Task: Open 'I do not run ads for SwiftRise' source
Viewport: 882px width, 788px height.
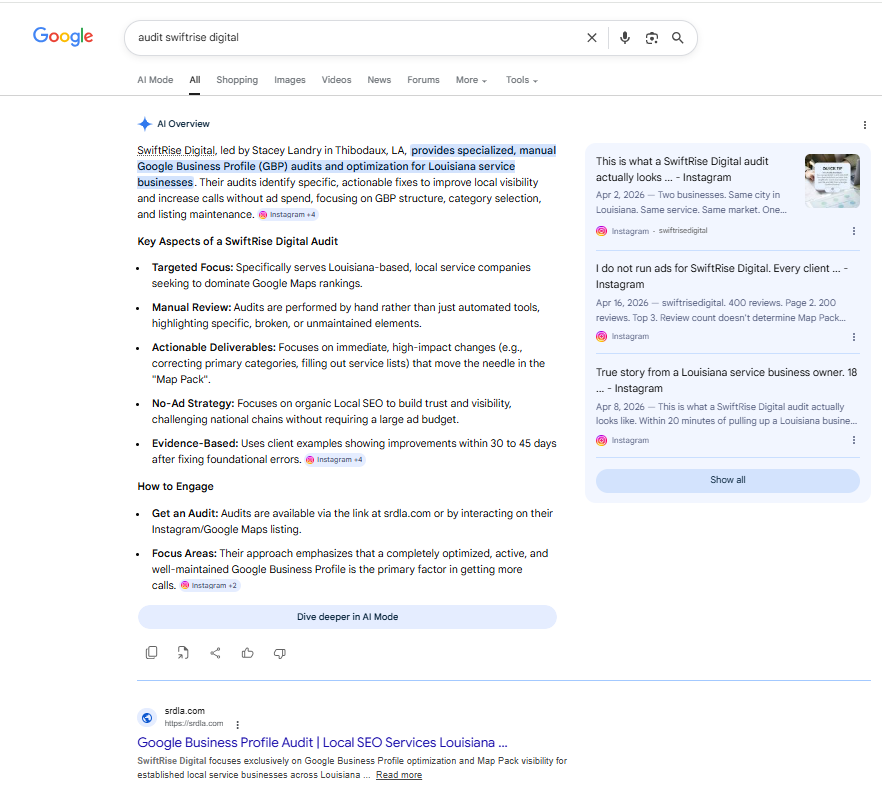Action: pos(722,276)
